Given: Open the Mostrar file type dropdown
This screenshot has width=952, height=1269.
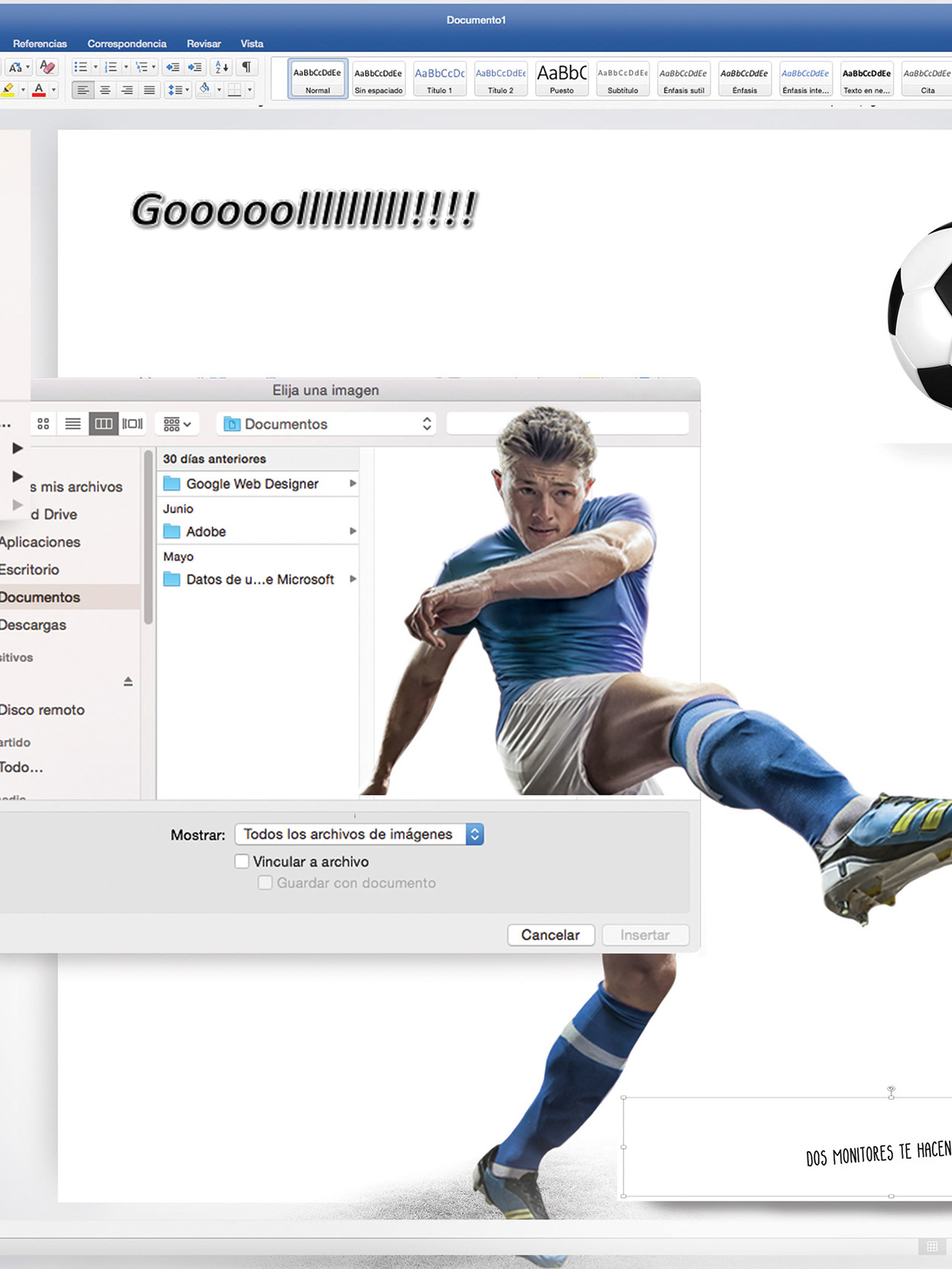Looking at the screenshot, I should pos(359,834).
